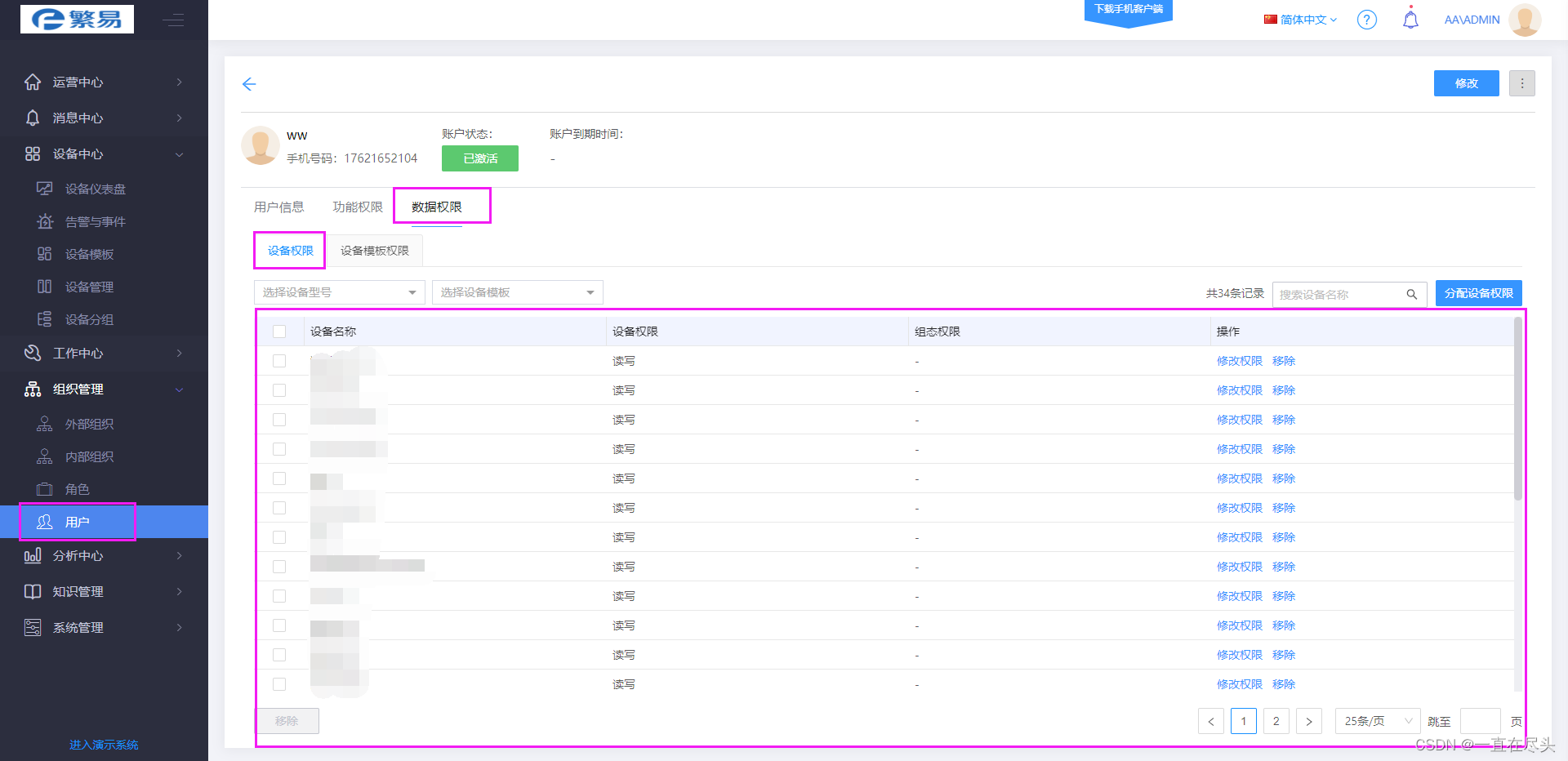Open 设备分组 in sidebar
This screenshot has height=761, width=1568.
click(89, 319)
